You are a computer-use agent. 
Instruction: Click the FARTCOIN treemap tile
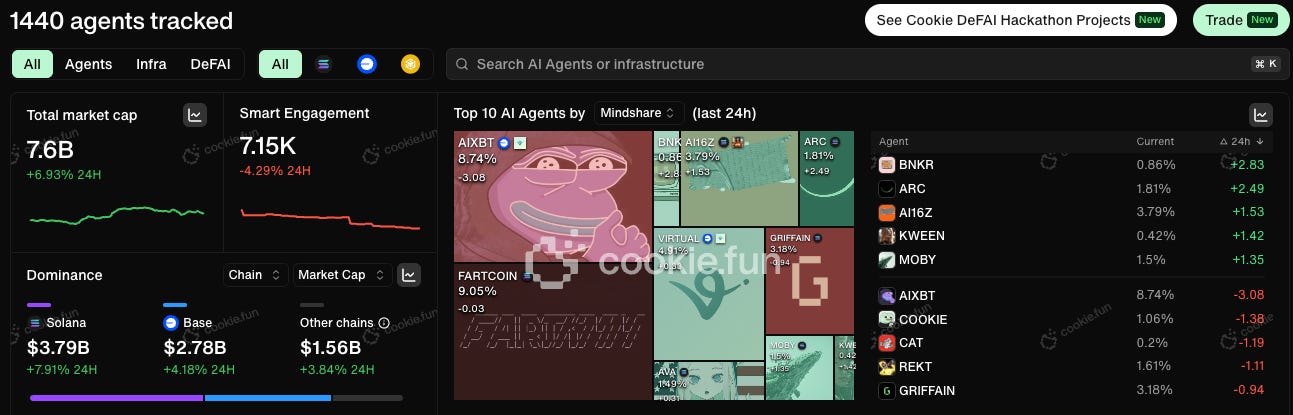coord(552,331)
